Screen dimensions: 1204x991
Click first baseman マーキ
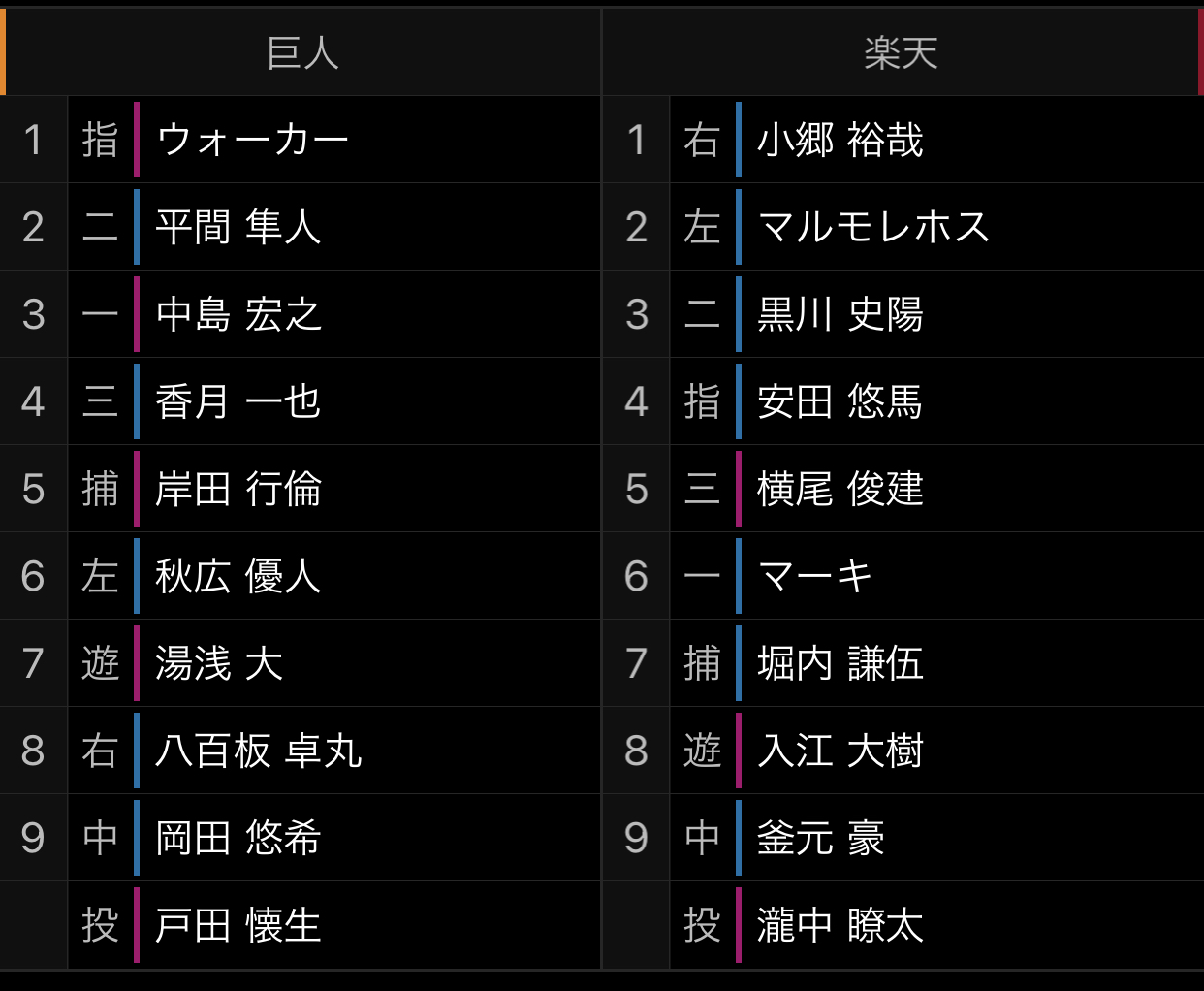(815, 576)
